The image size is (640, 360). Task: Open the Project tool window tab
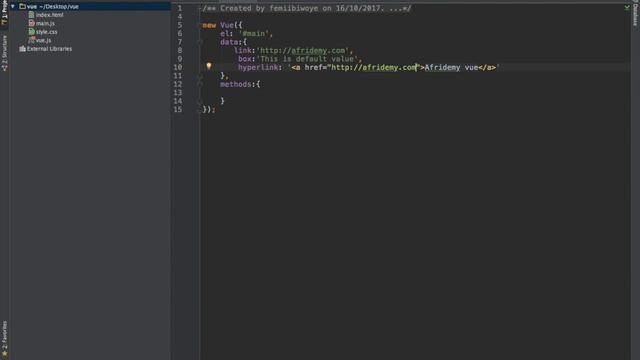coord(4,13)
